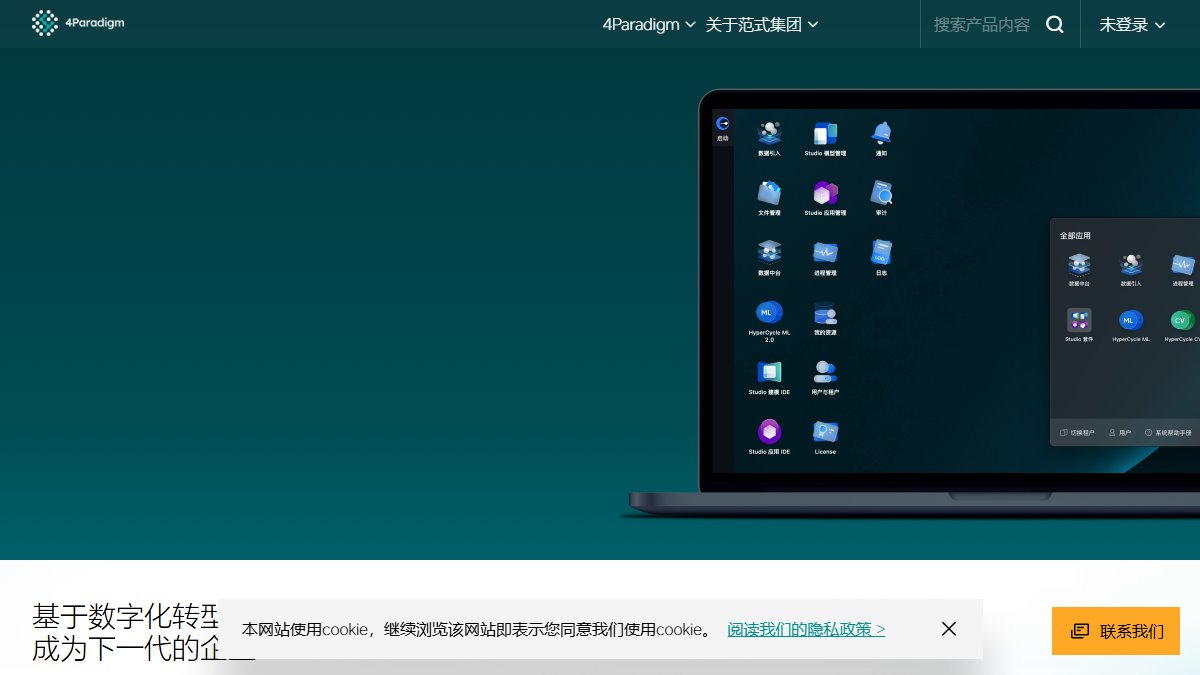Open the 我的资源 desktop icon
This screenshot has height=675, width=1200.
(x=825, y=318)
